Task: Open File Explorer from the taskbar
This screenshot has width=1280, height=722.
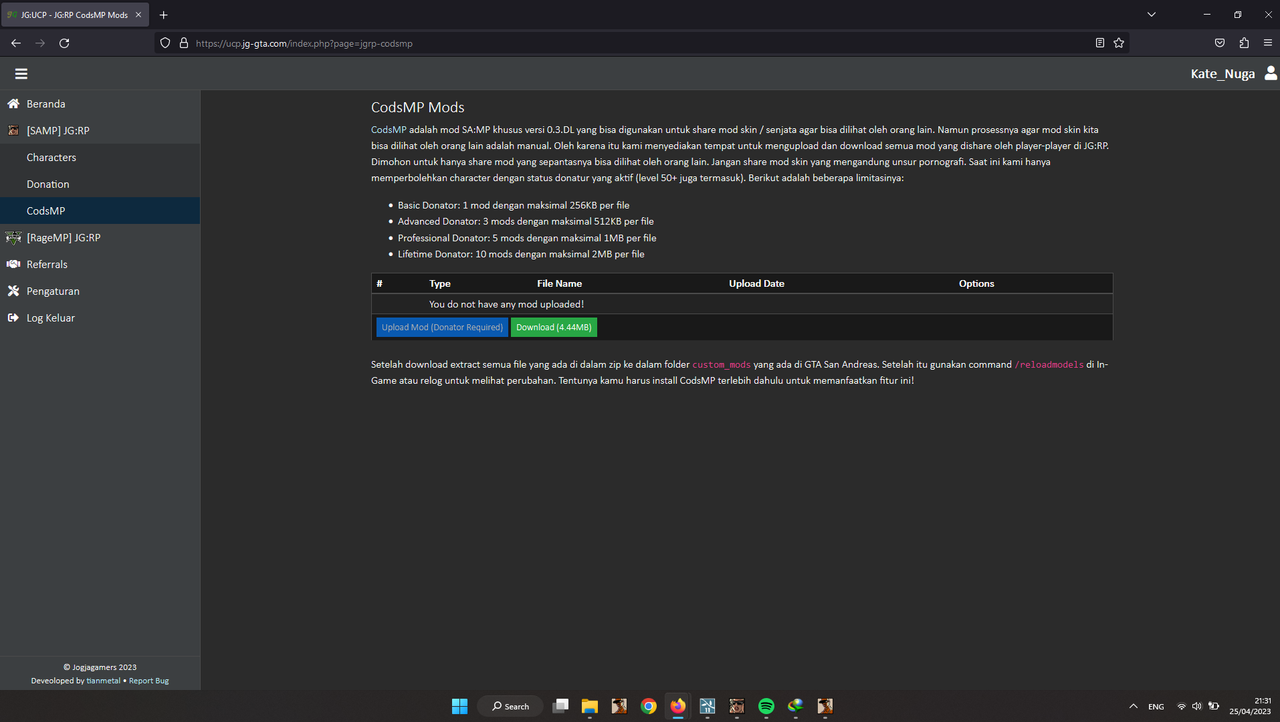Action: [589, 706]
